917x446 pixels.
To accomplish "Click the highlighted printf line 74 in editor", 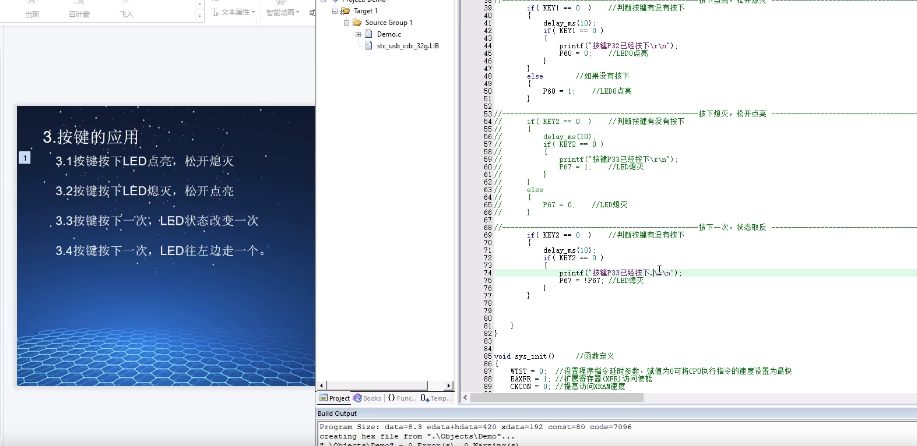I will pos(620,273).
